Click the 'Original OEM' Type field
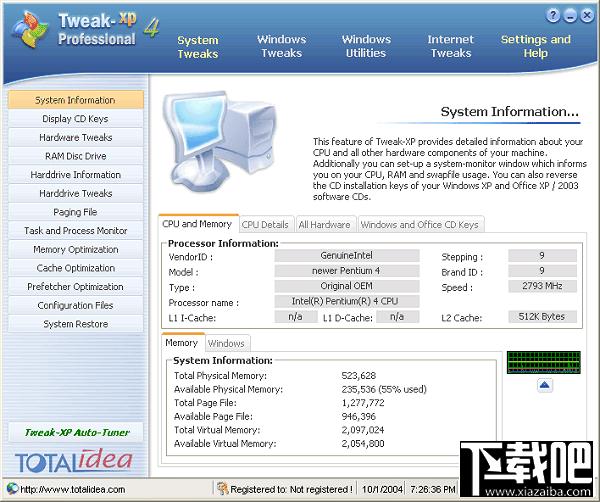 tap(347, 286)
